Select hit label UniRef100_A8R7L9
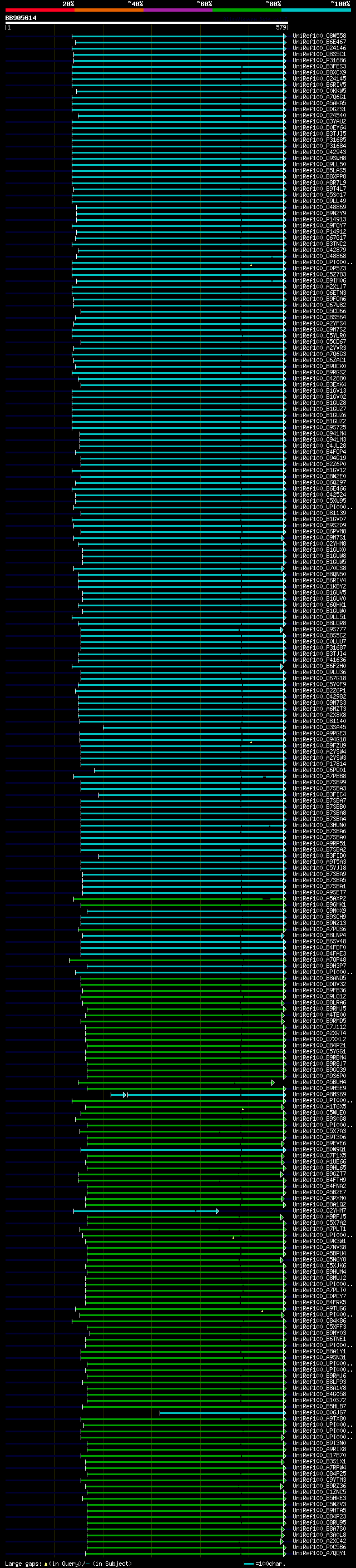The width and height of the screenshot is (356, 1568). tap(319, 182)
